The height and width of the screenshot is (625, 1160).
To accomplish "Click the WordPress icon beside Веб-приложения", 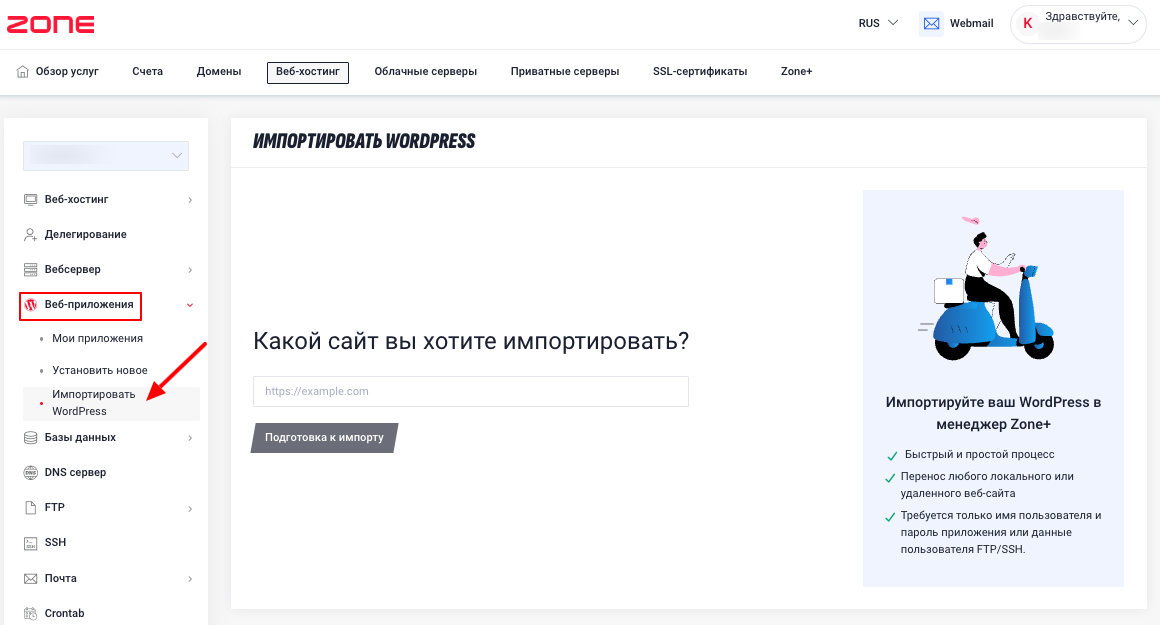I will click(30, 305).
